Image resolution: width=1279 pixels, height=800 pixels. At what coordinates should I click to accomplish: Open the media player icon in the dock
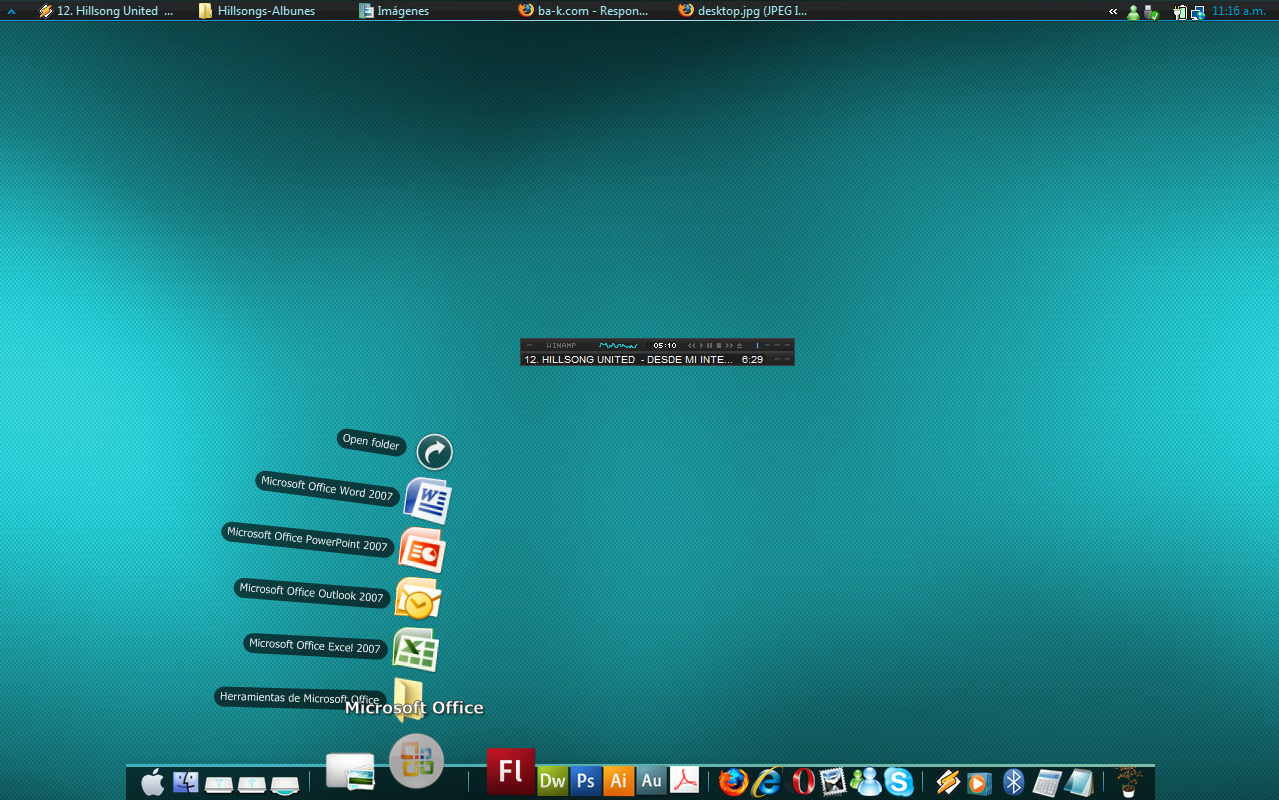coord(978,783)
